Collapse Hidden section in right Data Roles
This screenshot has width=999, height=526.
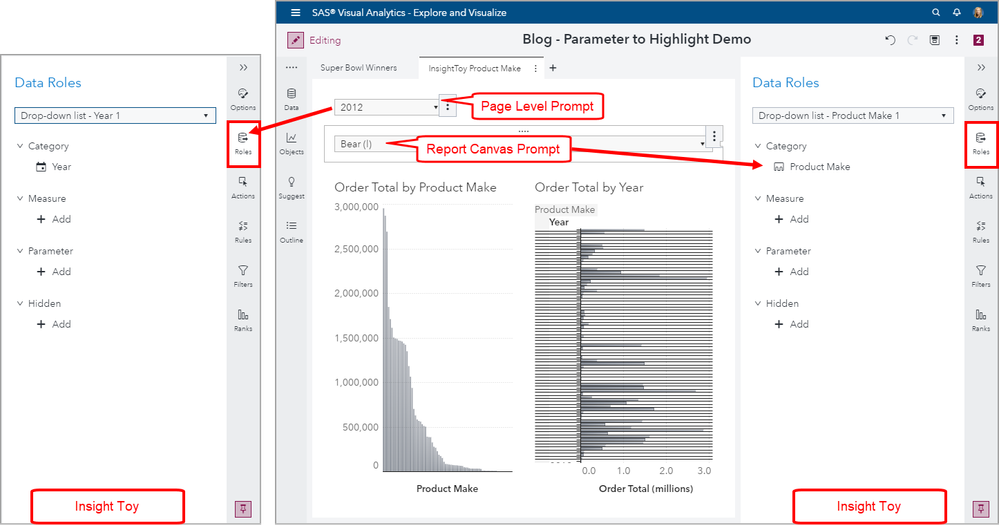click(758, 304)
